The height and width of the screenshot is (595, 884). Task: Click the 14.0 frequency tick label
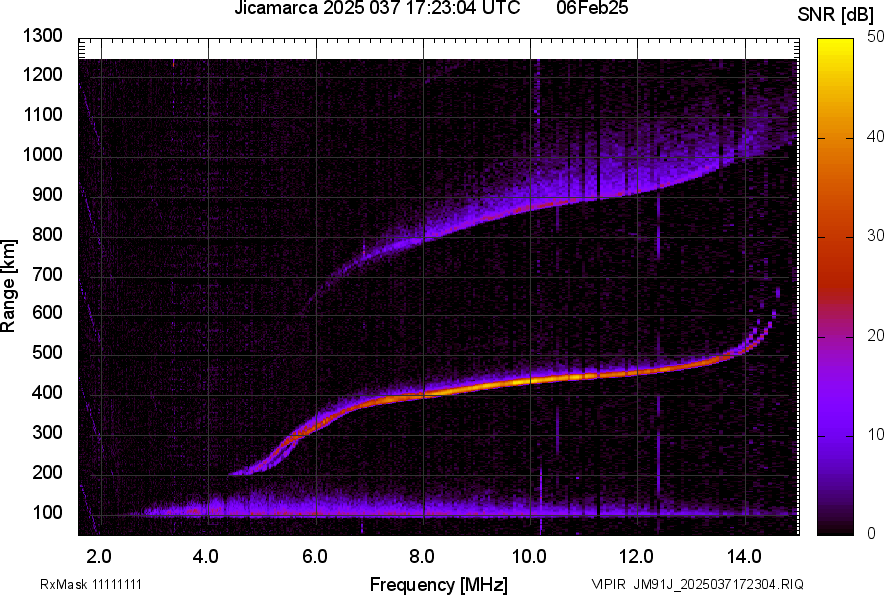(744, 557)
